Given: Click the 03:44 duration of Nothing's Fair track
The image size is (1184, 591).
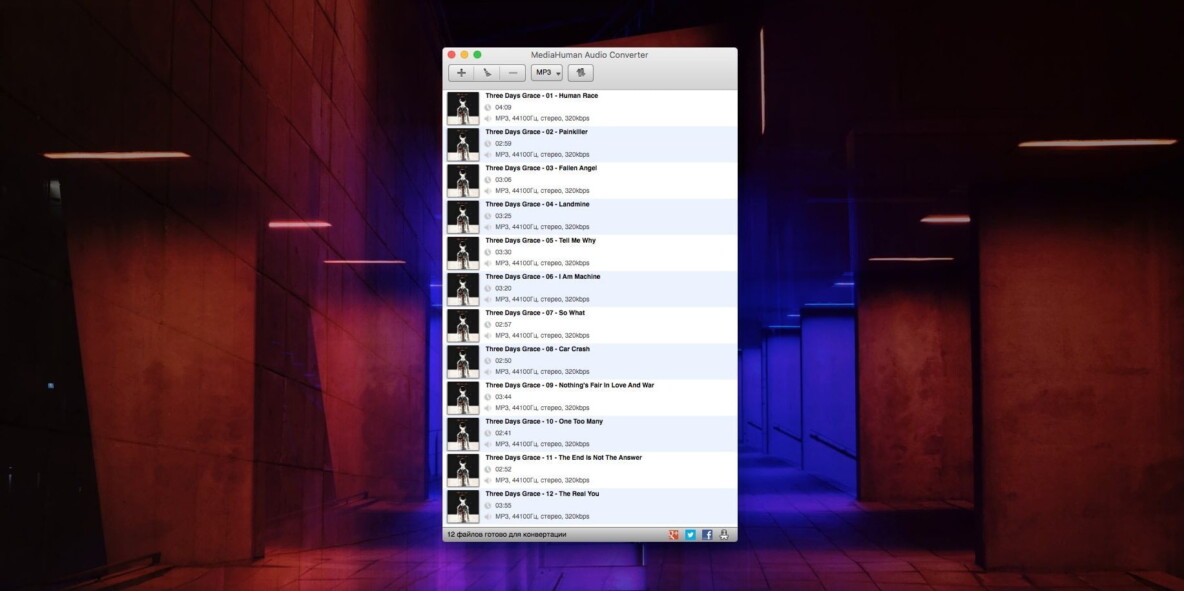Looking at the screenshot, I should coord(503,398).
